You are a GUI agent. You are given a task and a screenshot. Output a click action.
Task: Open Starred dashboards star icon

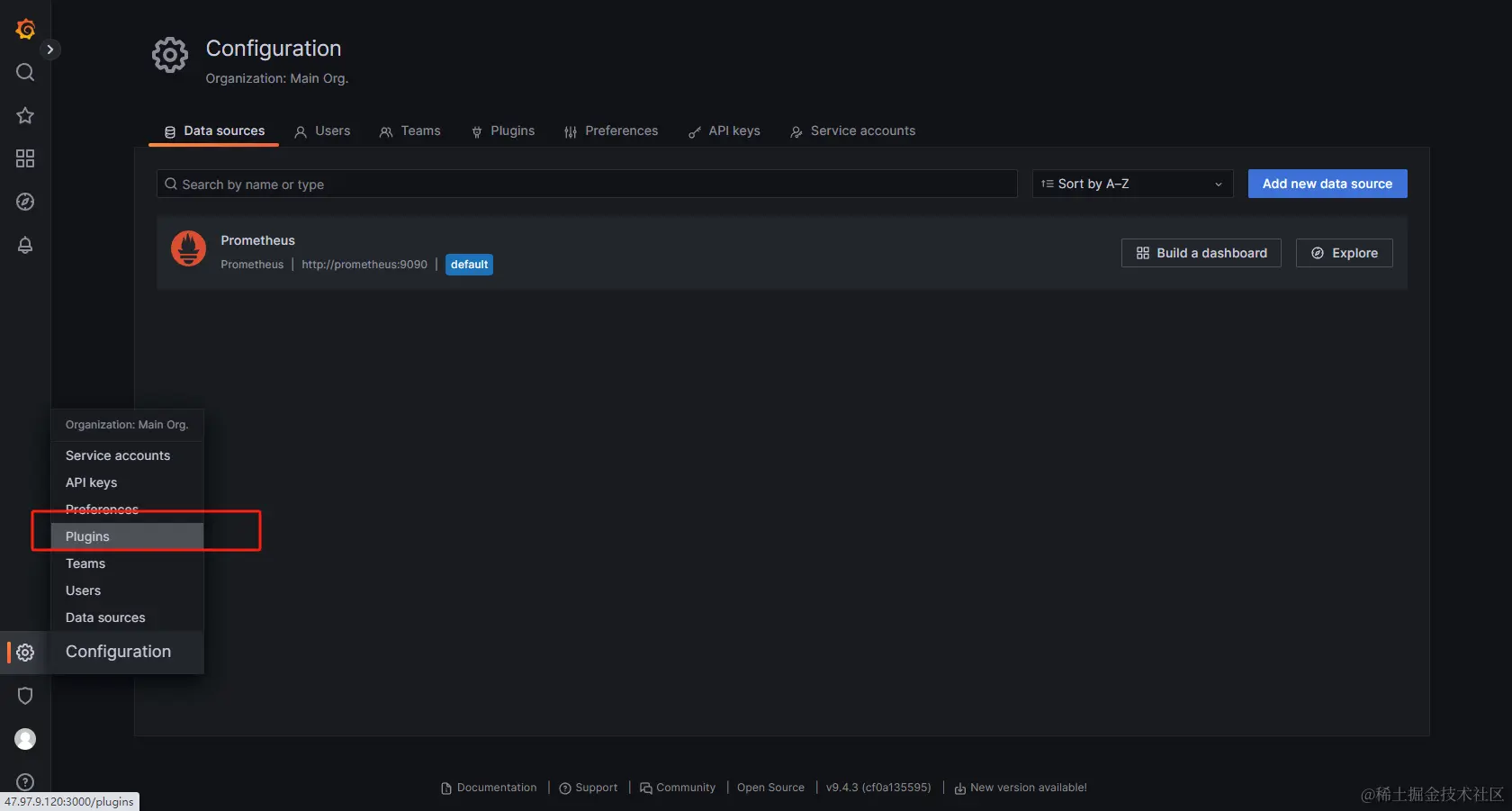point(25,115)
